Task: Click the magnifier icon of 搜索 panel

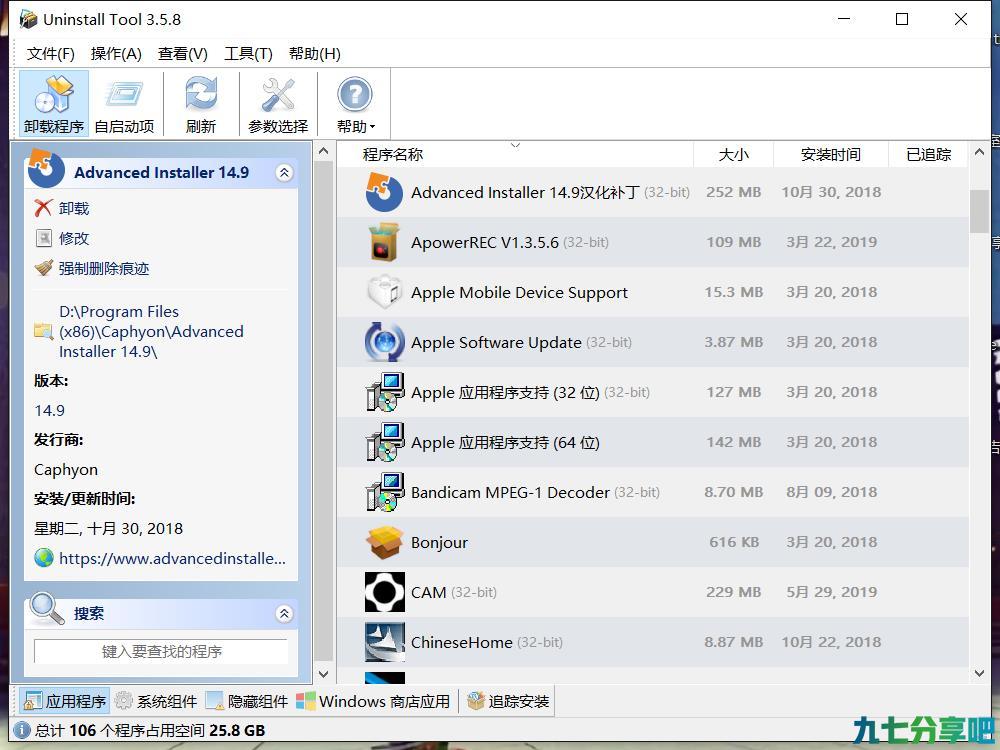Action: pyautogui.click(x=47, y=610)
